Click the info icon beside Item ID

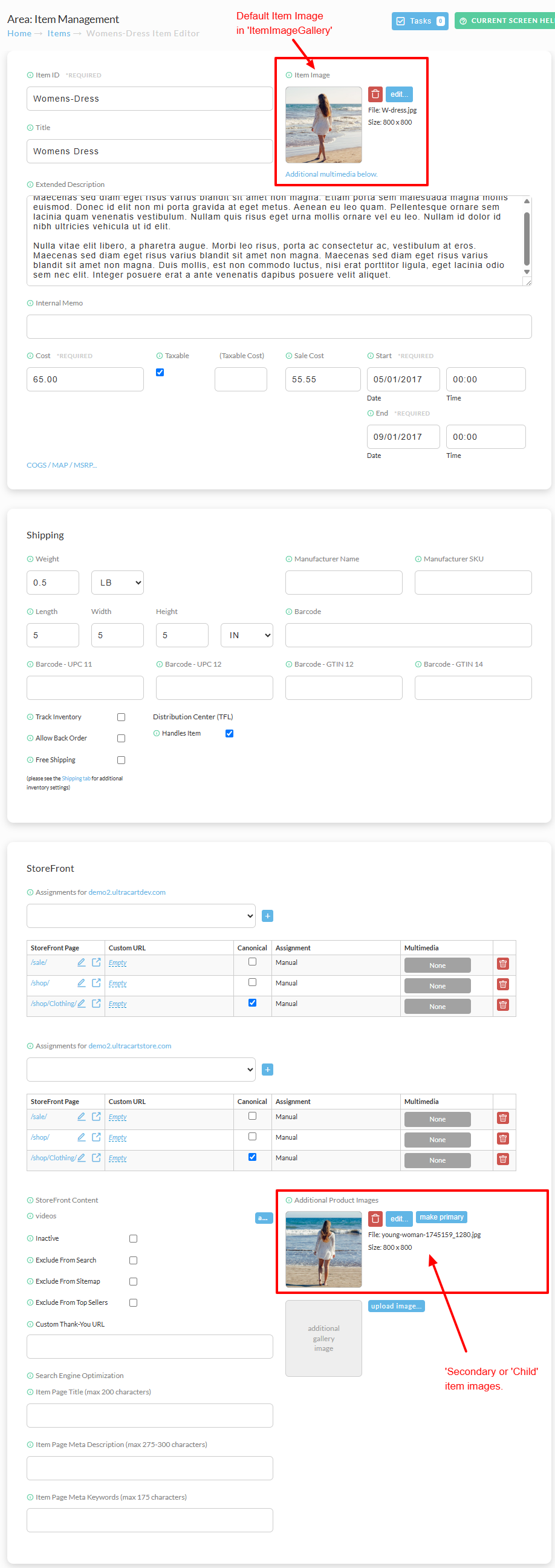(x=30, y=75)
